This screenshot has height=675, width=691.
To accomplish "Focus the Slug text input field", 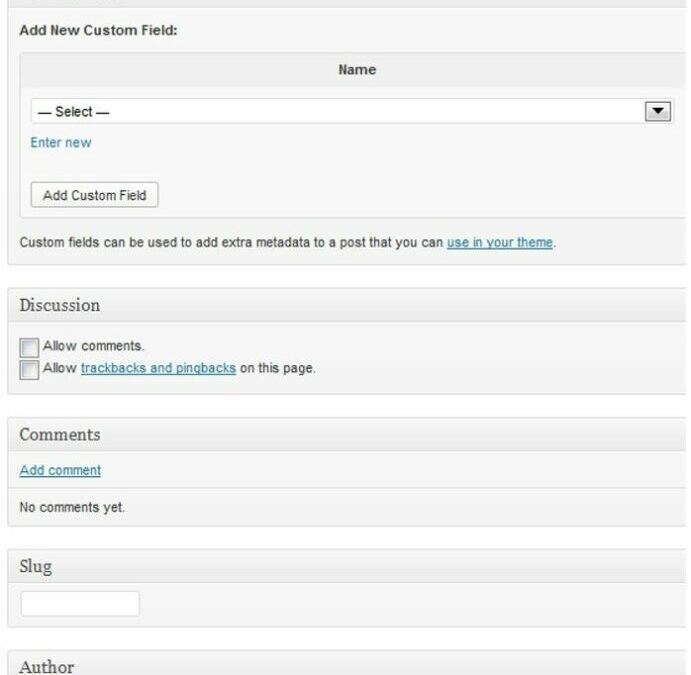I will 80,604.
